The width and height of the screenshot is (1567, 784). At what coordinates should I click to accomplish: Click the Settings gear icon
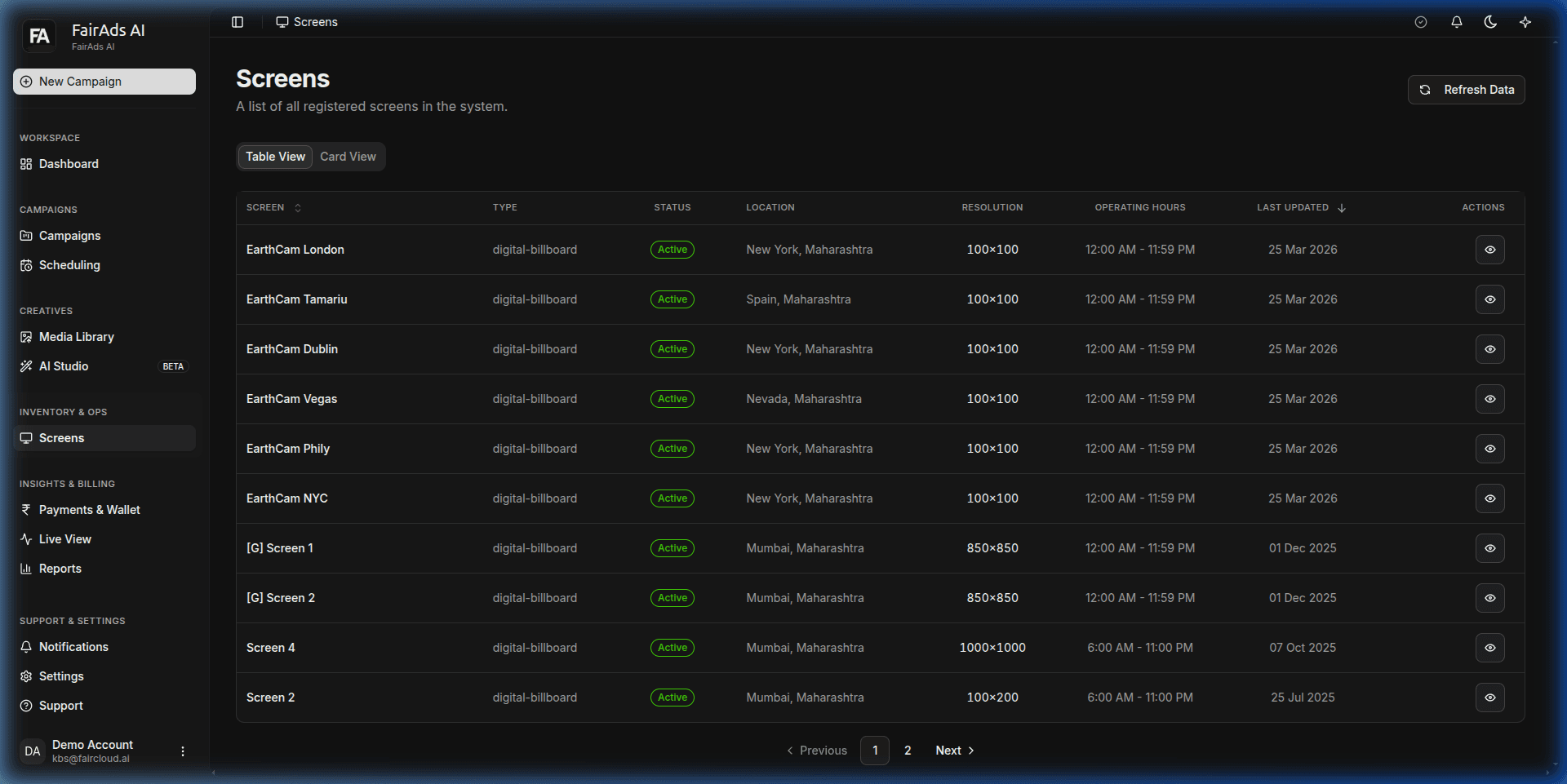[x=26, y=676]
